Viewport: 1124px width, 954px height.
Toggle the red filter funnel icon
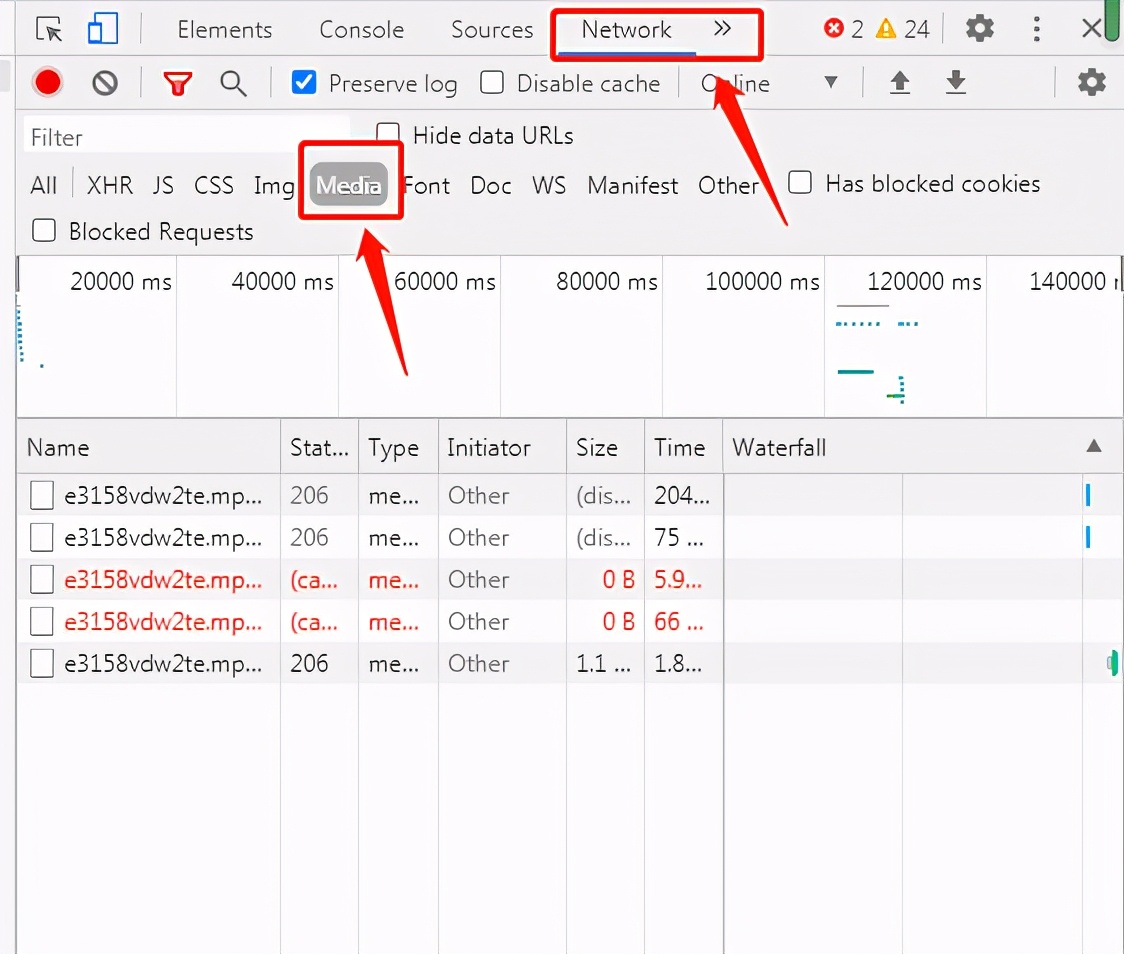pos(178,84)
